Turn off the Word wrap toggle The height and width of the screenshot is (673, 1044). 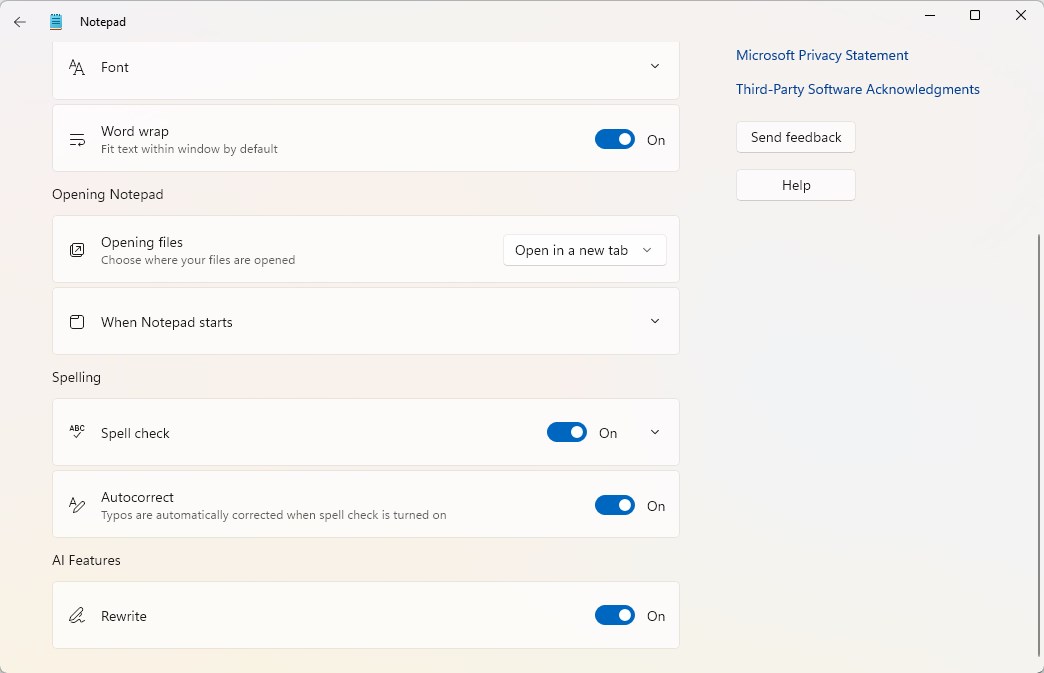point(614,140)
